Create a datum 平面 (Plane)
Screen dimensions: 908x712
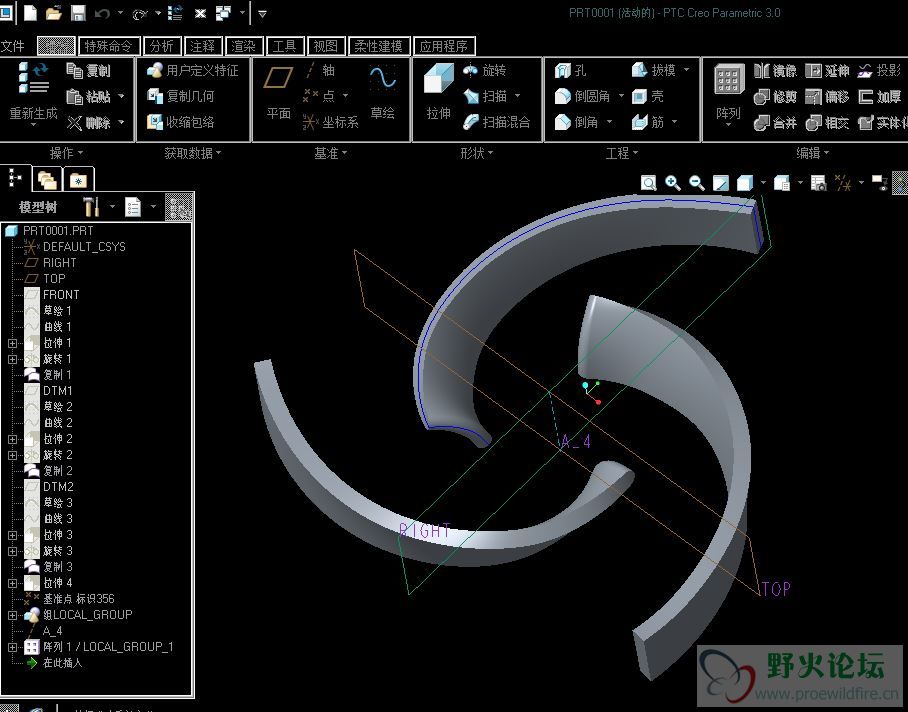click(x=279, y=91)
